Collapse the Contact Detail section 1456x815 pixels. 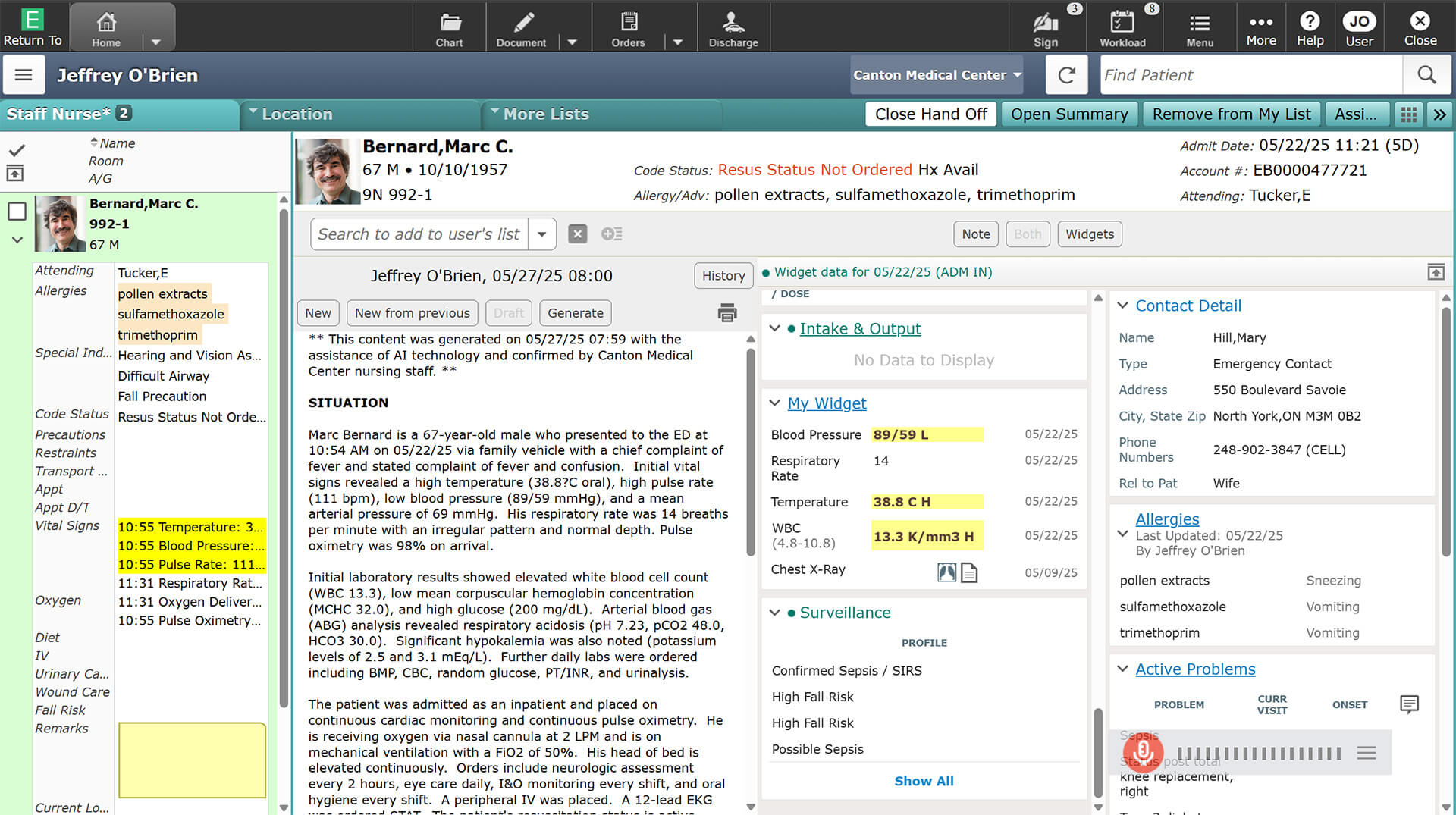click(1123, 306)
